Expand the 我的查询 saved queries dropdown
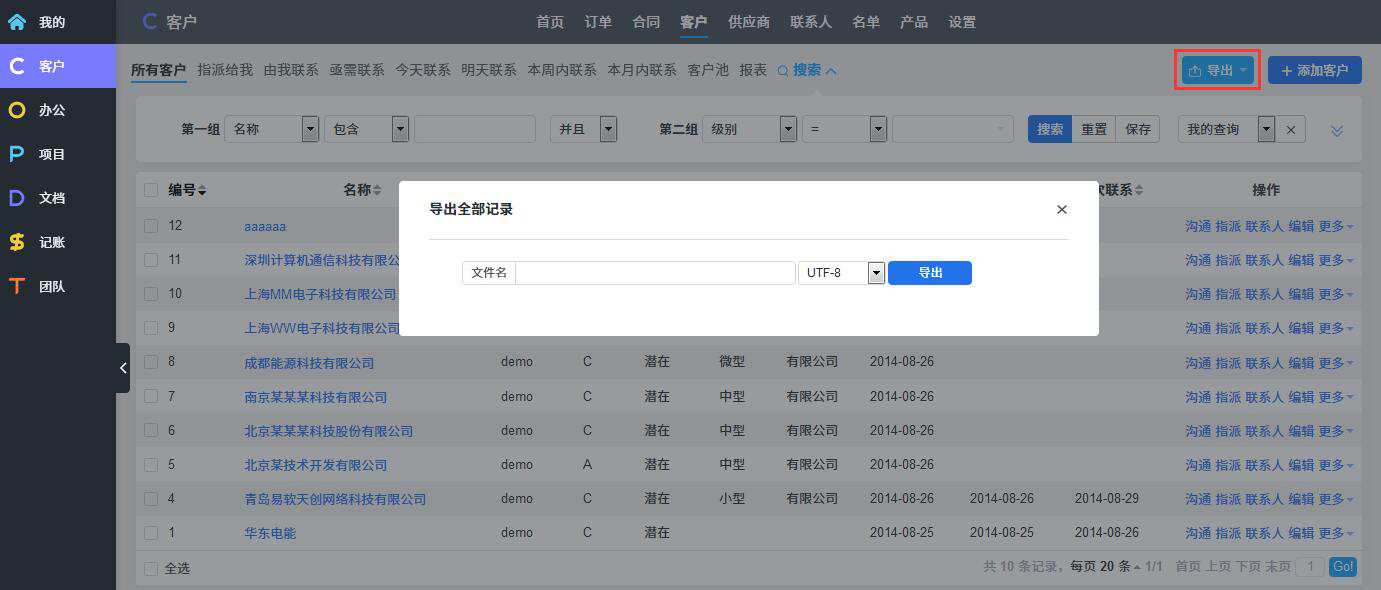 (1266, 129)
